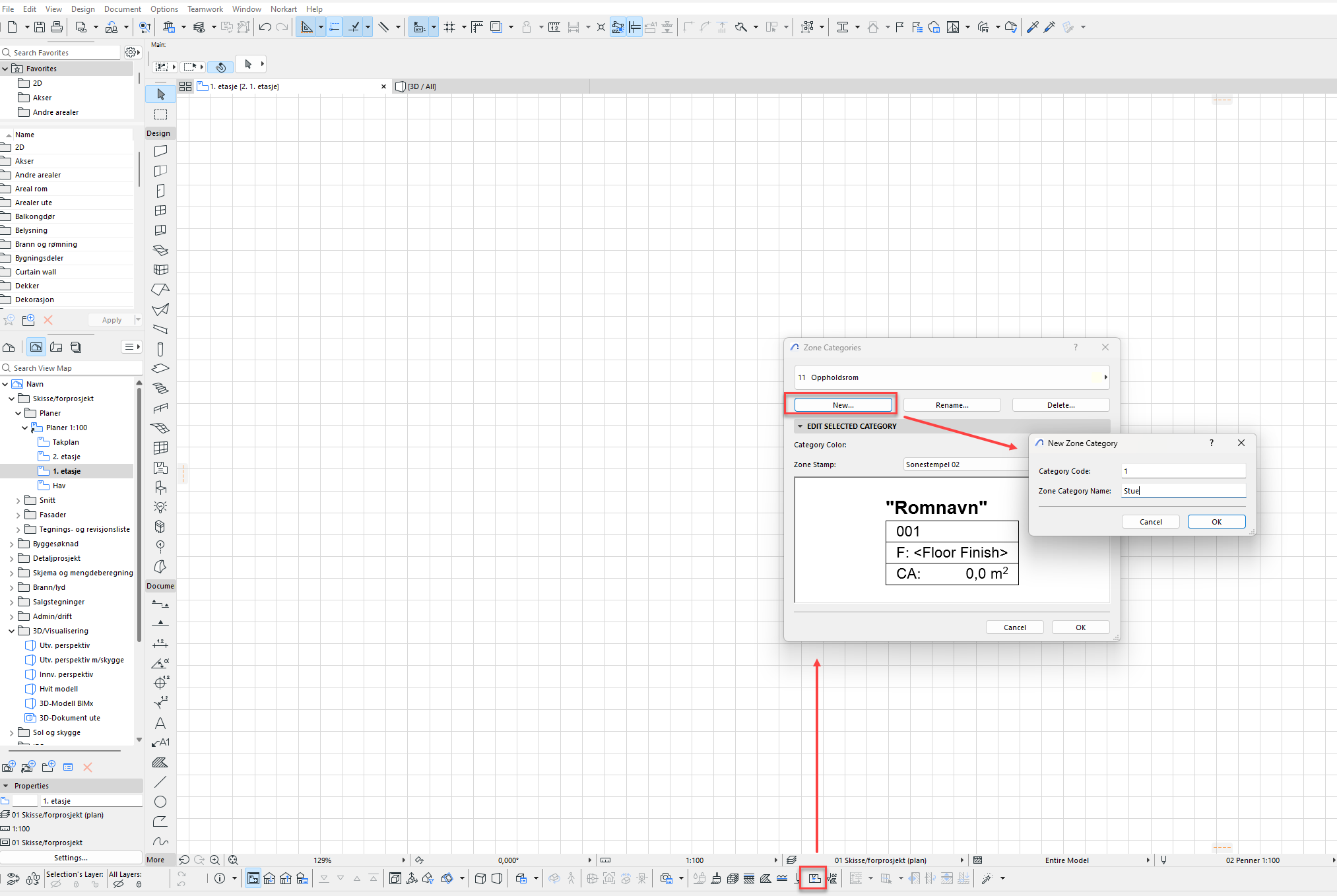Select the Arrow tool in toolbox
This screenshot has width=1337, height=896.
click(x=160, y=94)
